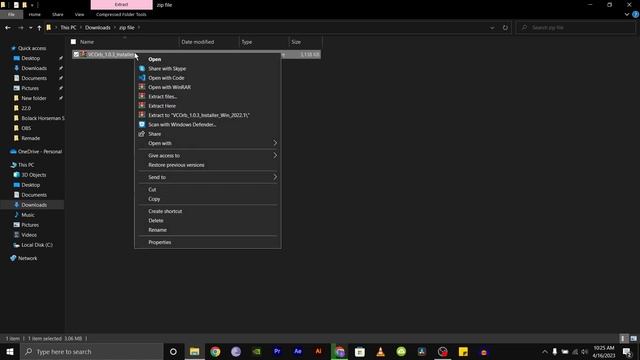The width and height of the screenshot is (640, 360).
Task: Open the File ribbon tab
Action: point(11,14)
